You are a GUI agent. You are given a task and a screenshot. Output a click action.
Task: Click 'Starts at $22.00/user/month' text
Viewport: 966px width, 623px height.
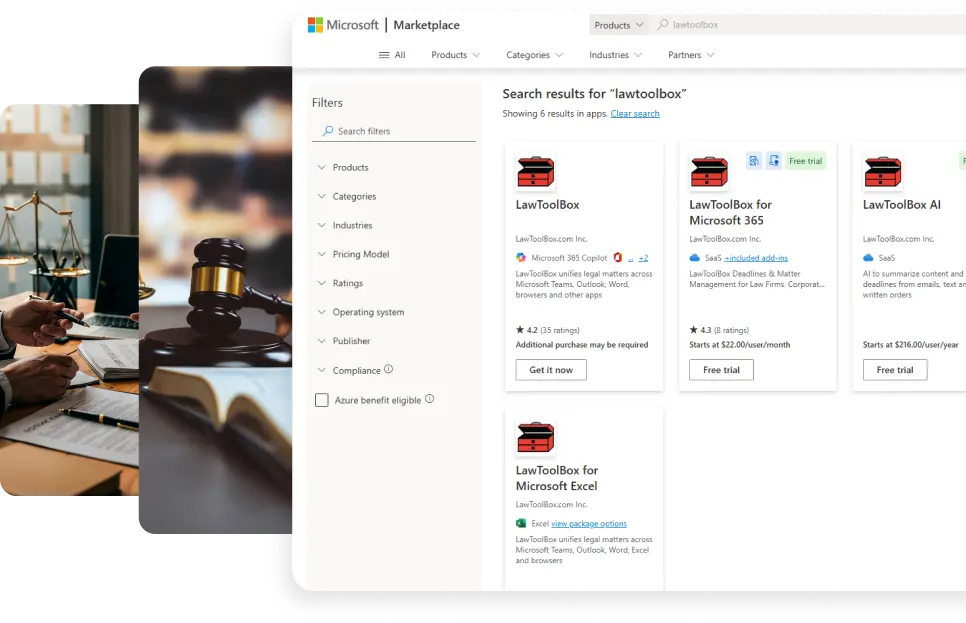point(739,344)
